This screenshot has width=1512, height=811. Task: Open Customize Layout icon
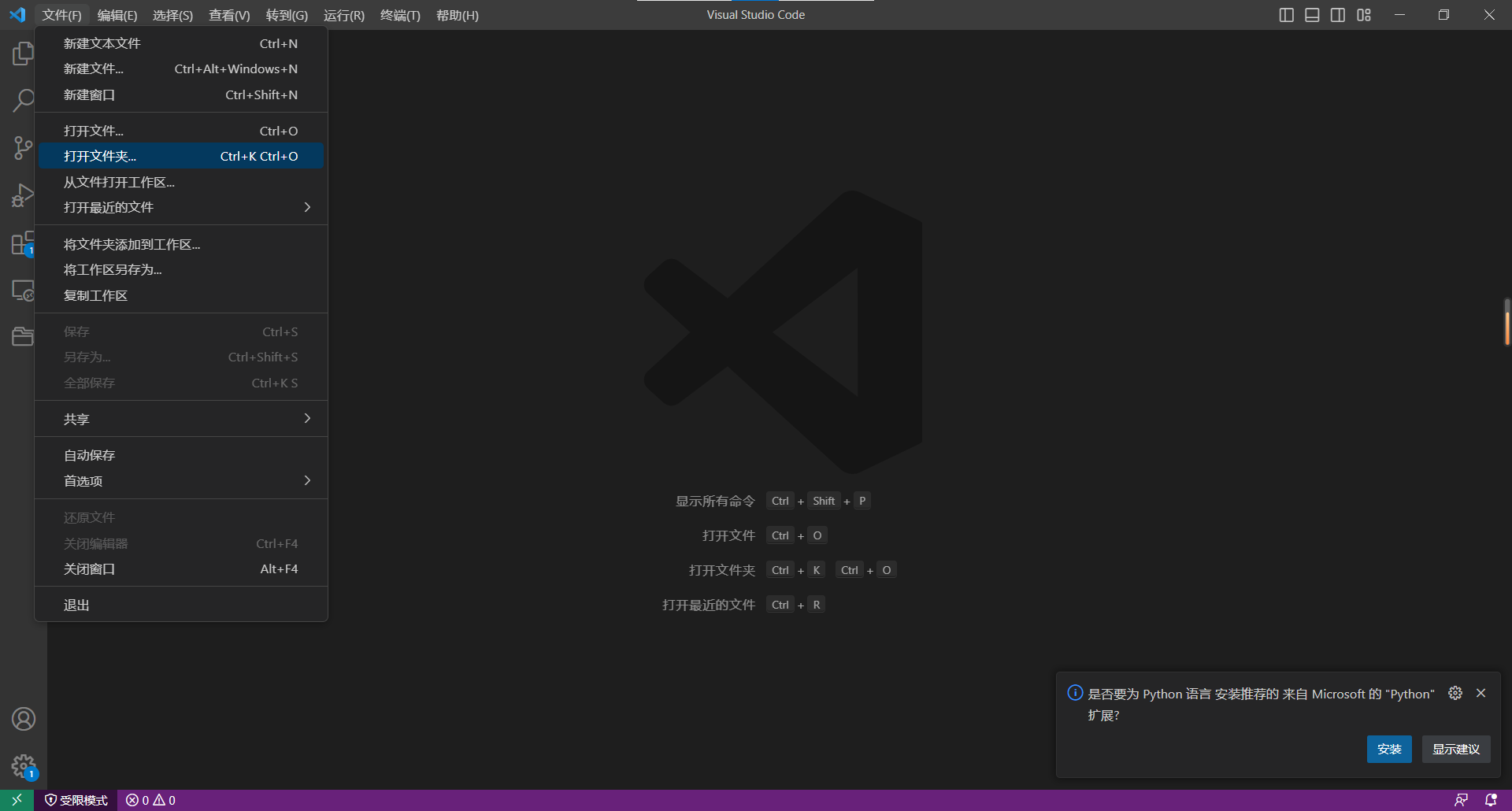click(x=1364, y=15)
